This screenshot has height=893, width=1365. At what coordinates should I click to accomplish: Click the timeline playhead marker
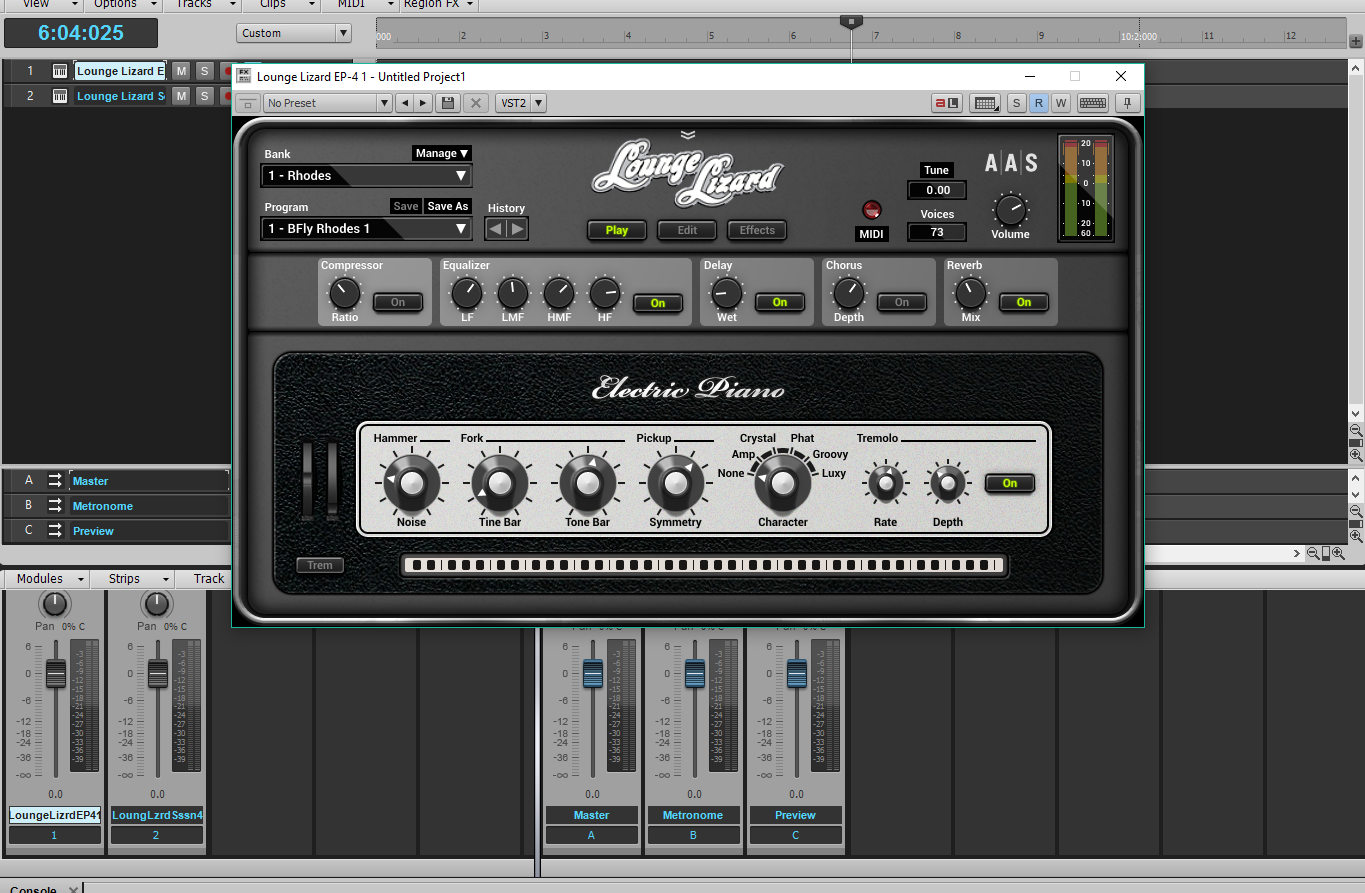click(851, 21)
